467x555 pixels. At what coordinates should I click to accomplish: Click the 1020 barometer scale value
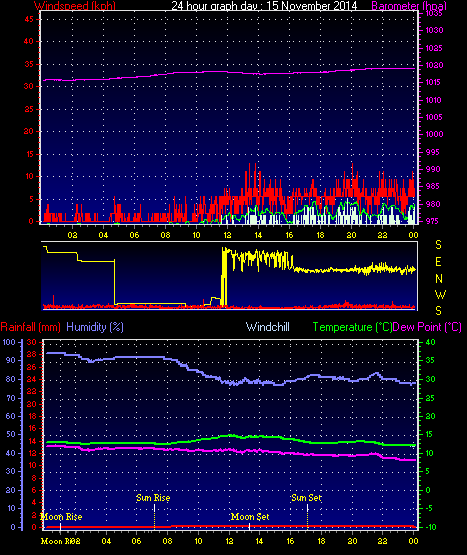(434, 65)
